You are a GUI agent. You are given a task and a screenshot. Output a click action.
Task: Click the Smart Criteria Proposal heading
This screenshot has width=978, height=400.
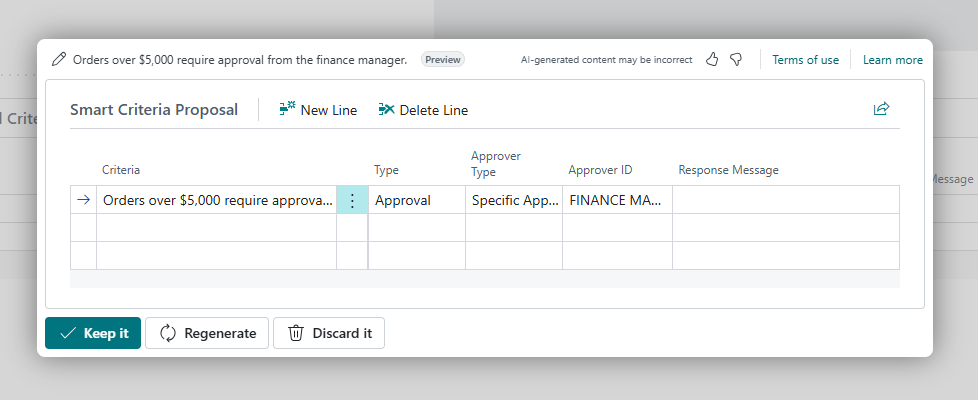click(x=154, y=110)
